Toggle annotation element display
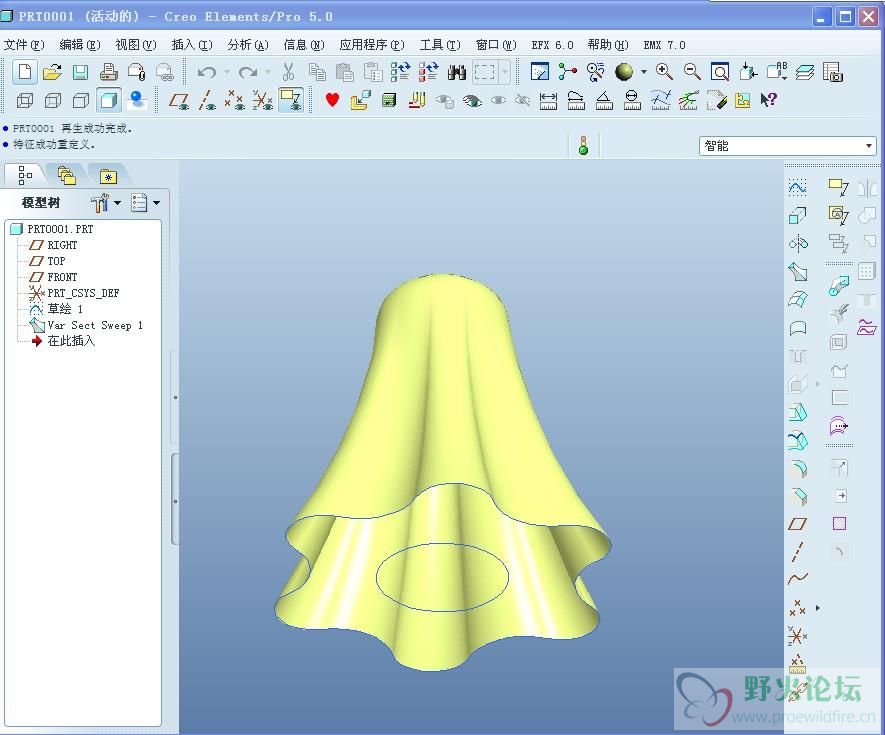This screenshot has width=885, height=735. point(291,100)
